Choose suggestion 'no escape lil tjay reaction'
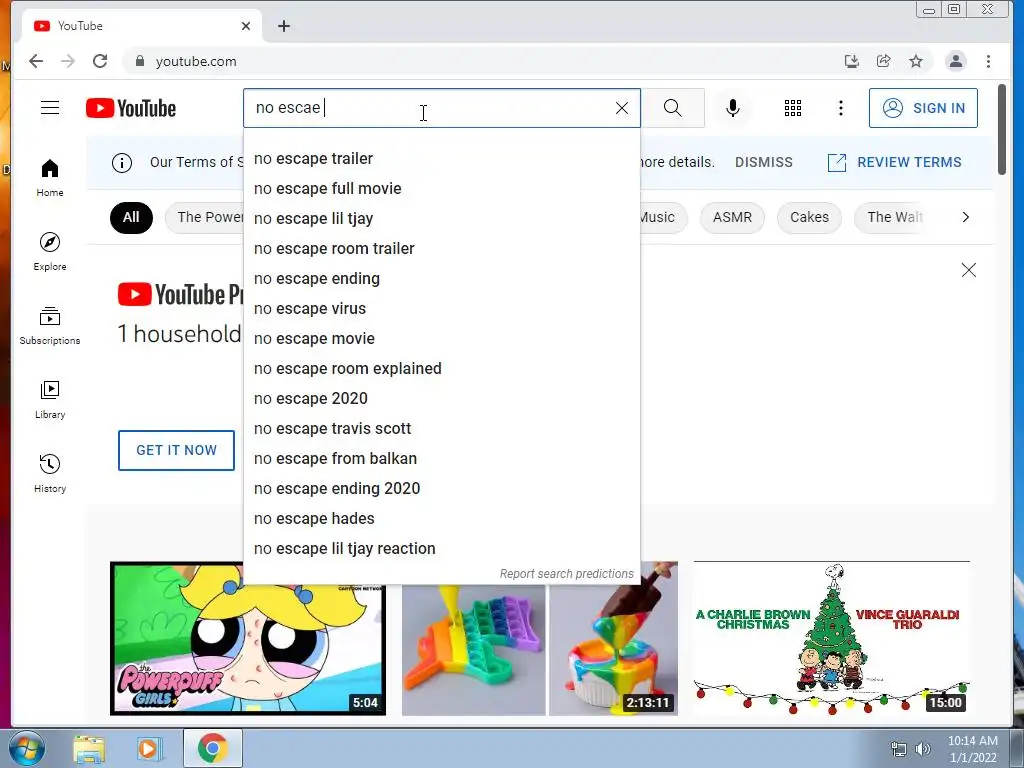This screenshot has height=768, width=1024. 441,549
